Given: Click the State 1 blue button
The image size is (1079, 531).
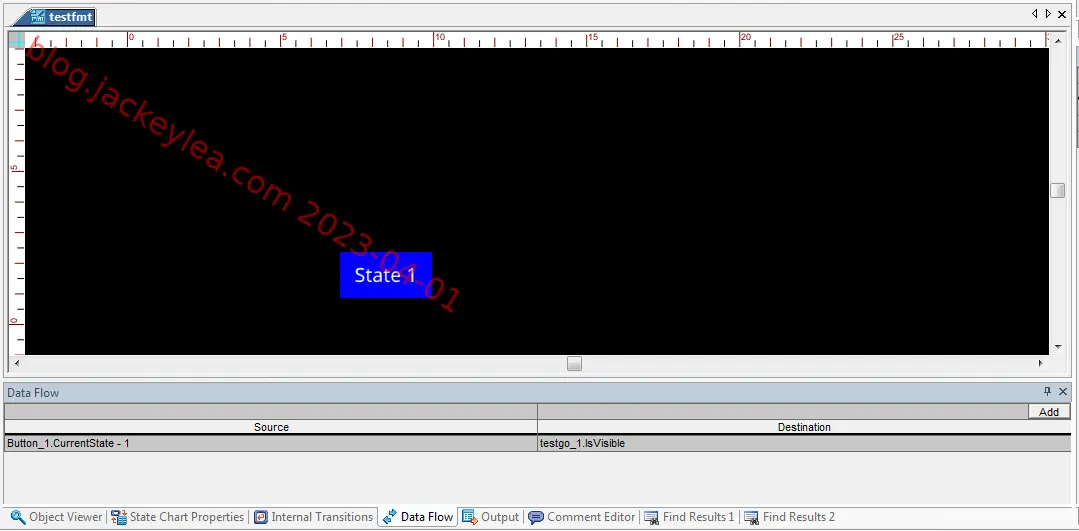Looking at the screenshot, I should click(385, 275).
